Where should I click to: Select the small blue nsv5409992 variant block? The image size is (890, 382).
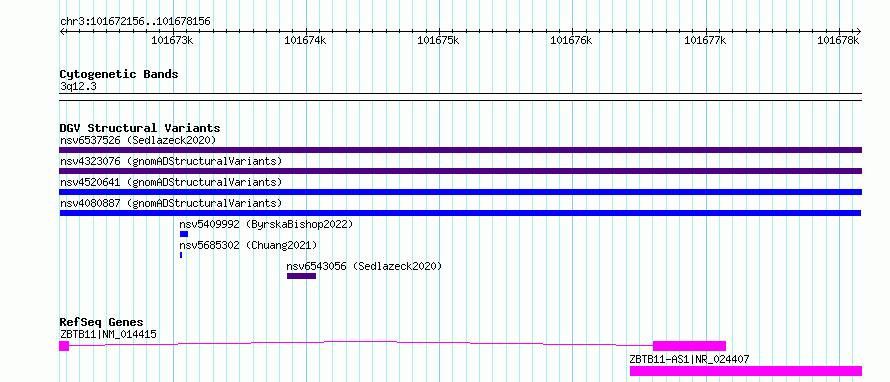click(x=184, y=234)
